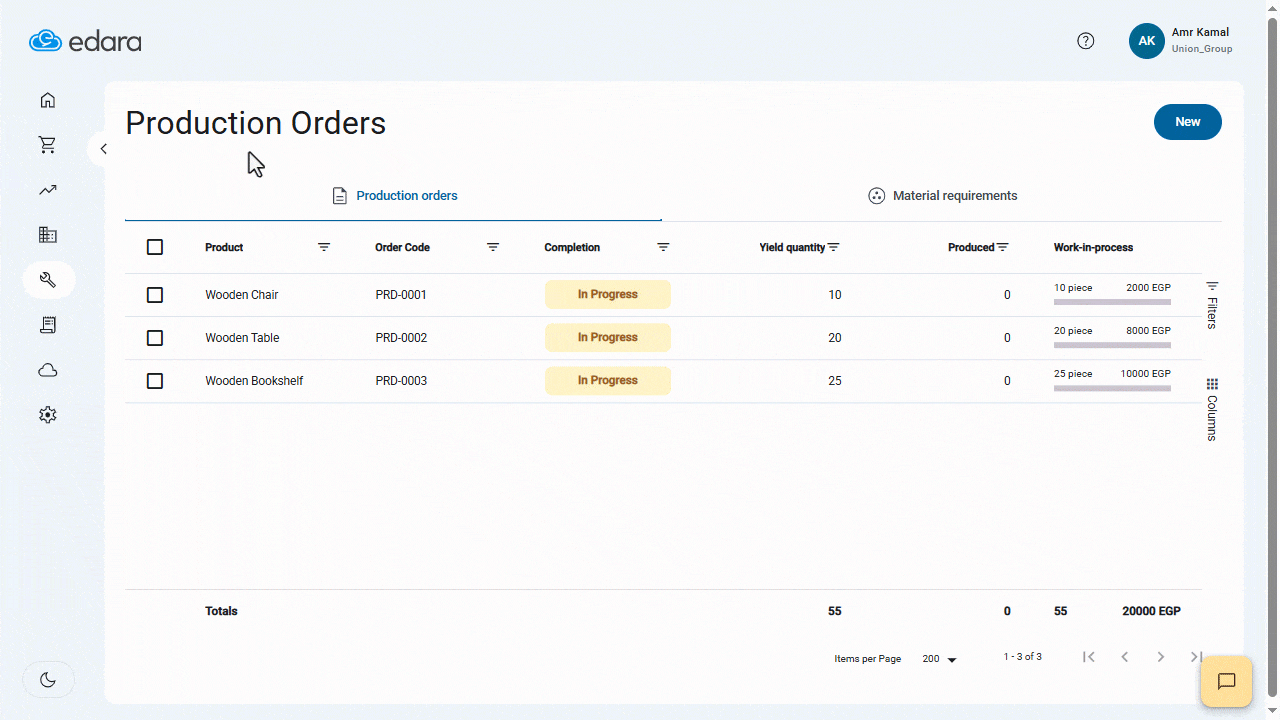Click the Wooden Bookshelf product name
Image resolution: width=1280 pixels, height=720 pixels.
[254, 381]
